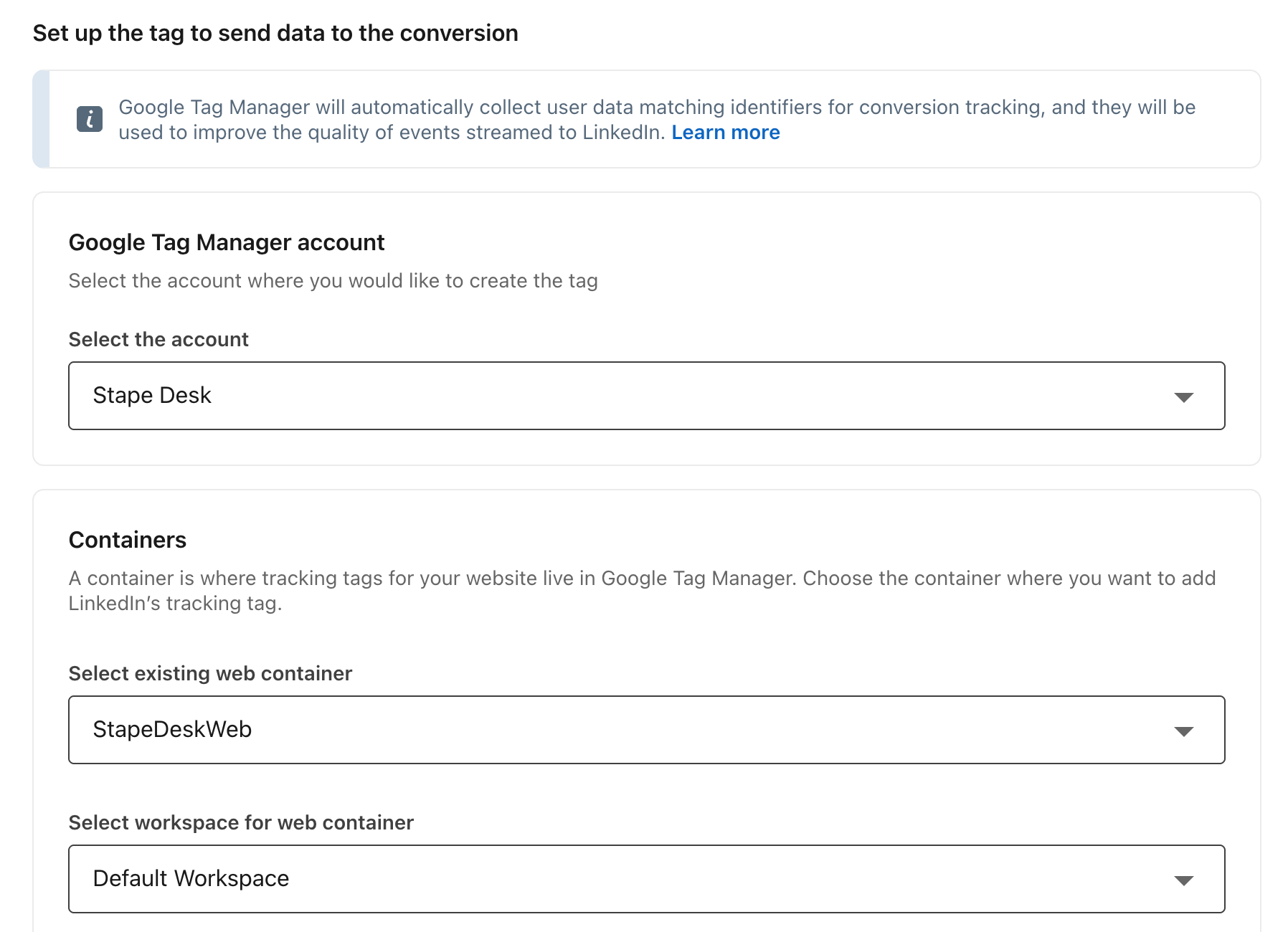Click the 'Select the account' label
The width and height of the screenshot is (1288, 932).
tap(158, 339)
